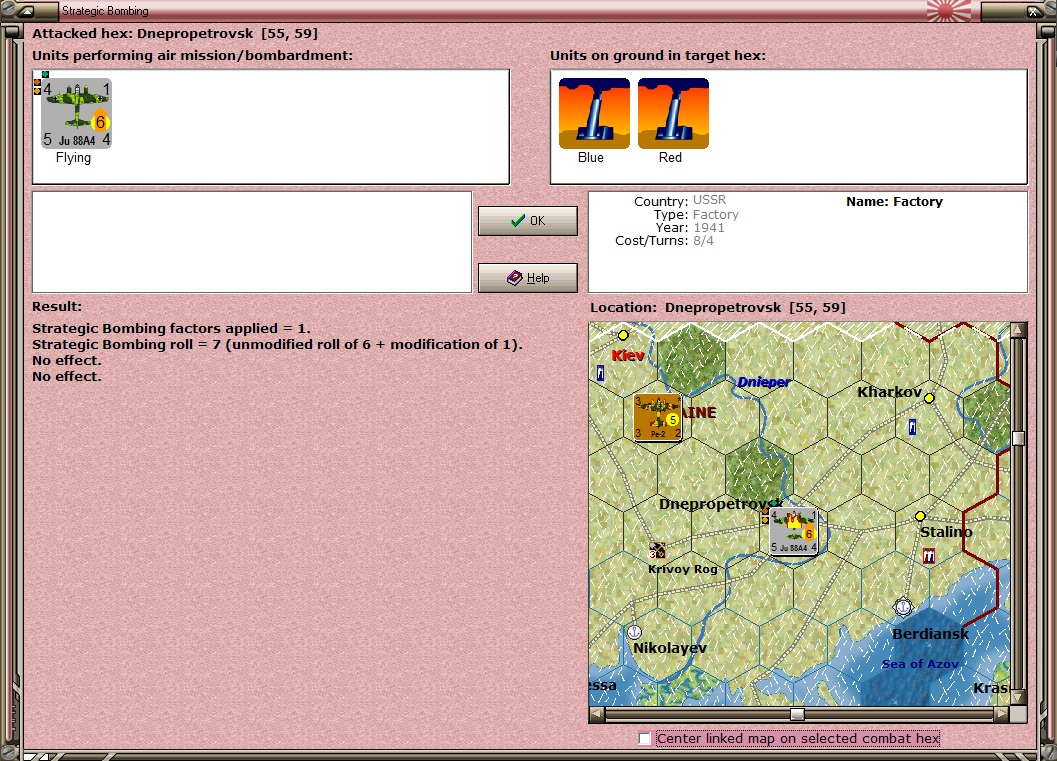The height and width of the screenshot is (761, 1057).
Task: Click the map vertical scrollbar thumb
Action: [x=1018, y=438]
